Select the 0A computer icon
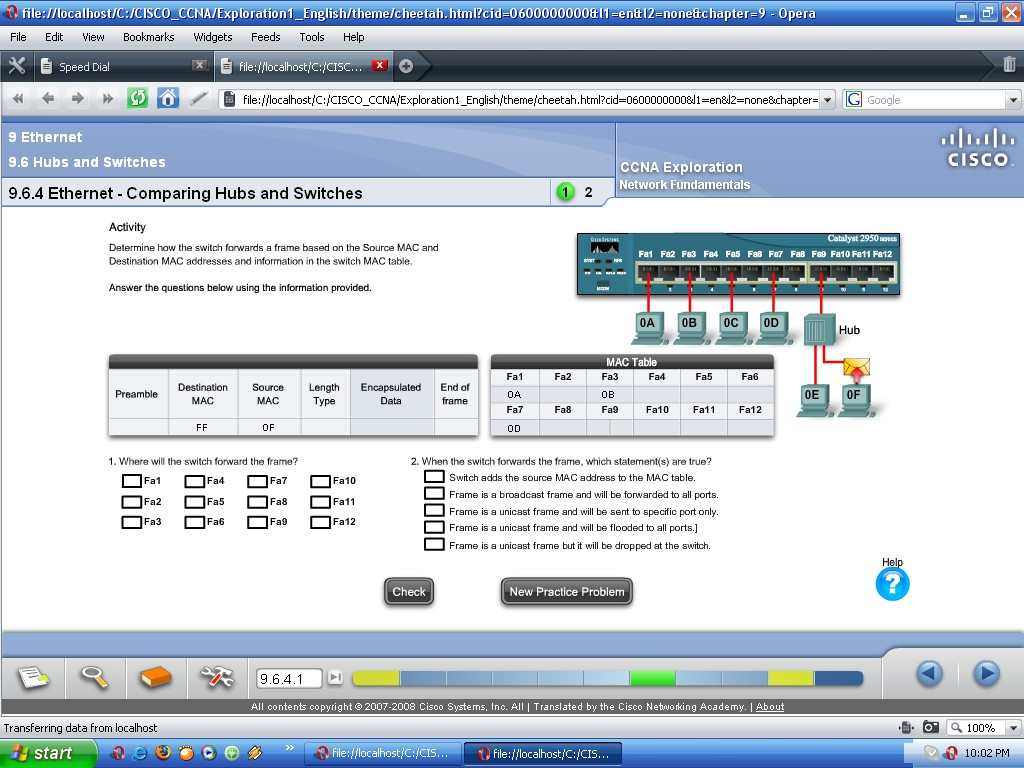This screenshot has width=1024, height=768. pyautogui.click(x=648, y=327)
